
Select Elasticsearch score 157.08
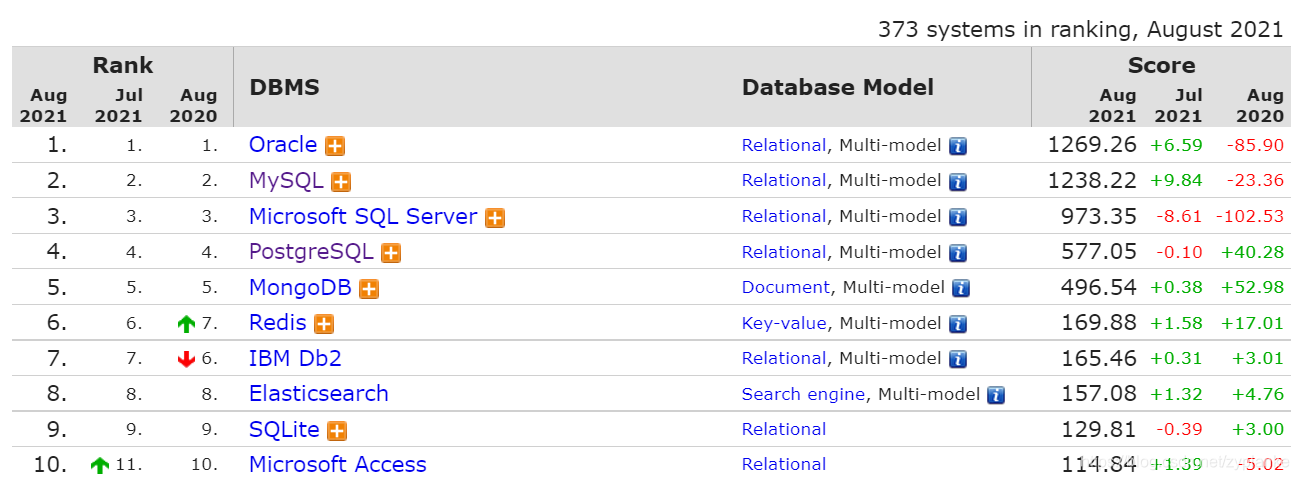point(1099,393)
